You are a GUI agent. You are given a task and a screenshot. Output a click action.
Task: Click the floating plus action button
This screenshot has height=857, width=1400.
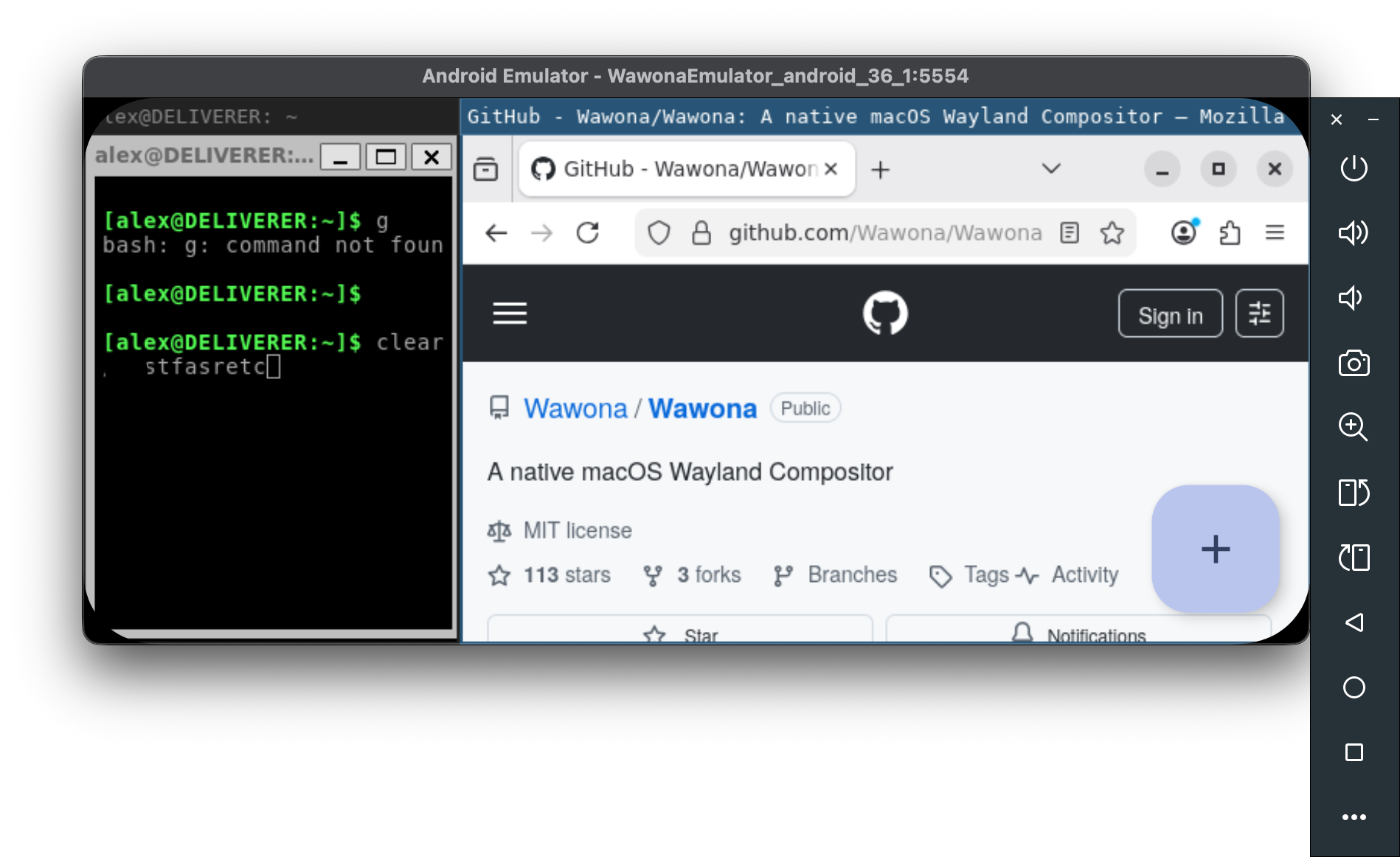1216,549
